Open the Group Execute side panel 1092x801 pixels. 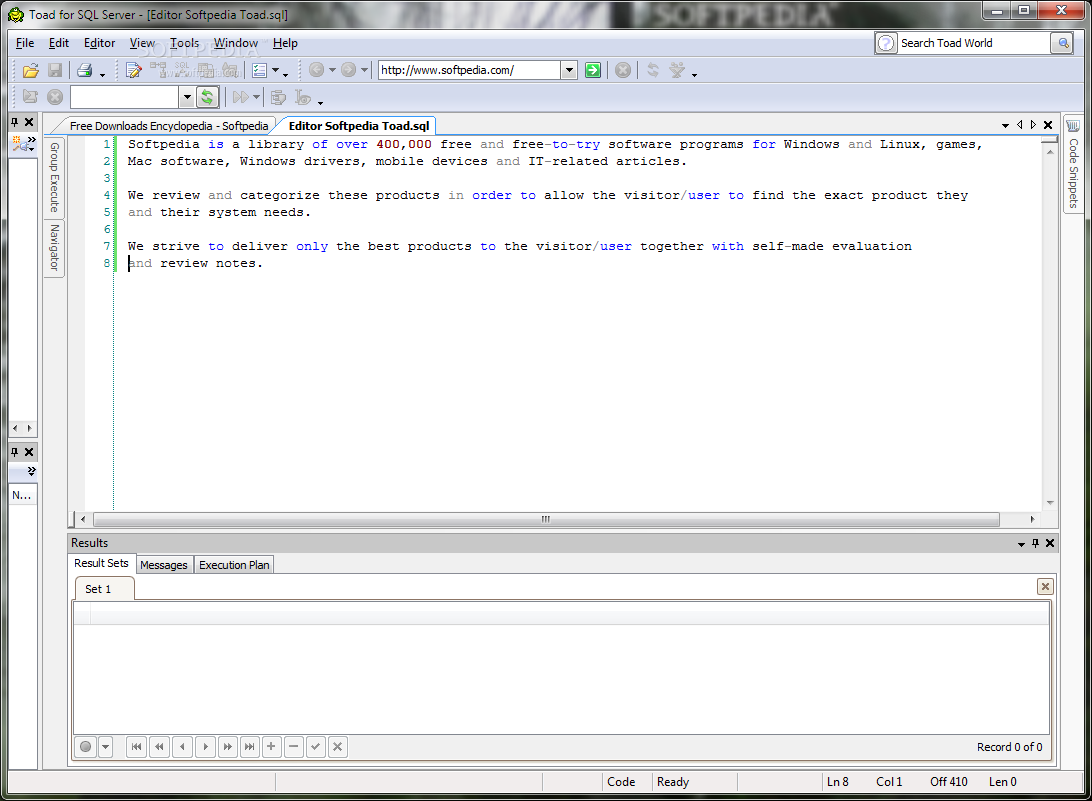[54, 178]
